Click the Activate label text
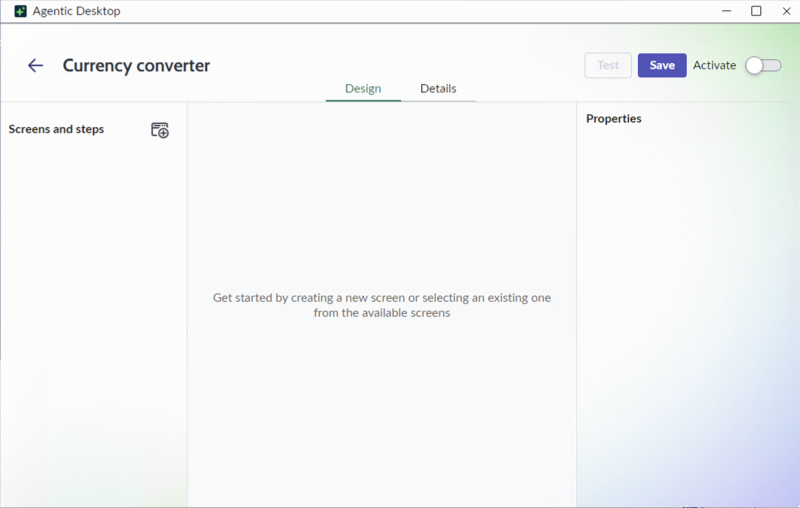The width and height of the screenshot is (800, 508). pos(714,65)
